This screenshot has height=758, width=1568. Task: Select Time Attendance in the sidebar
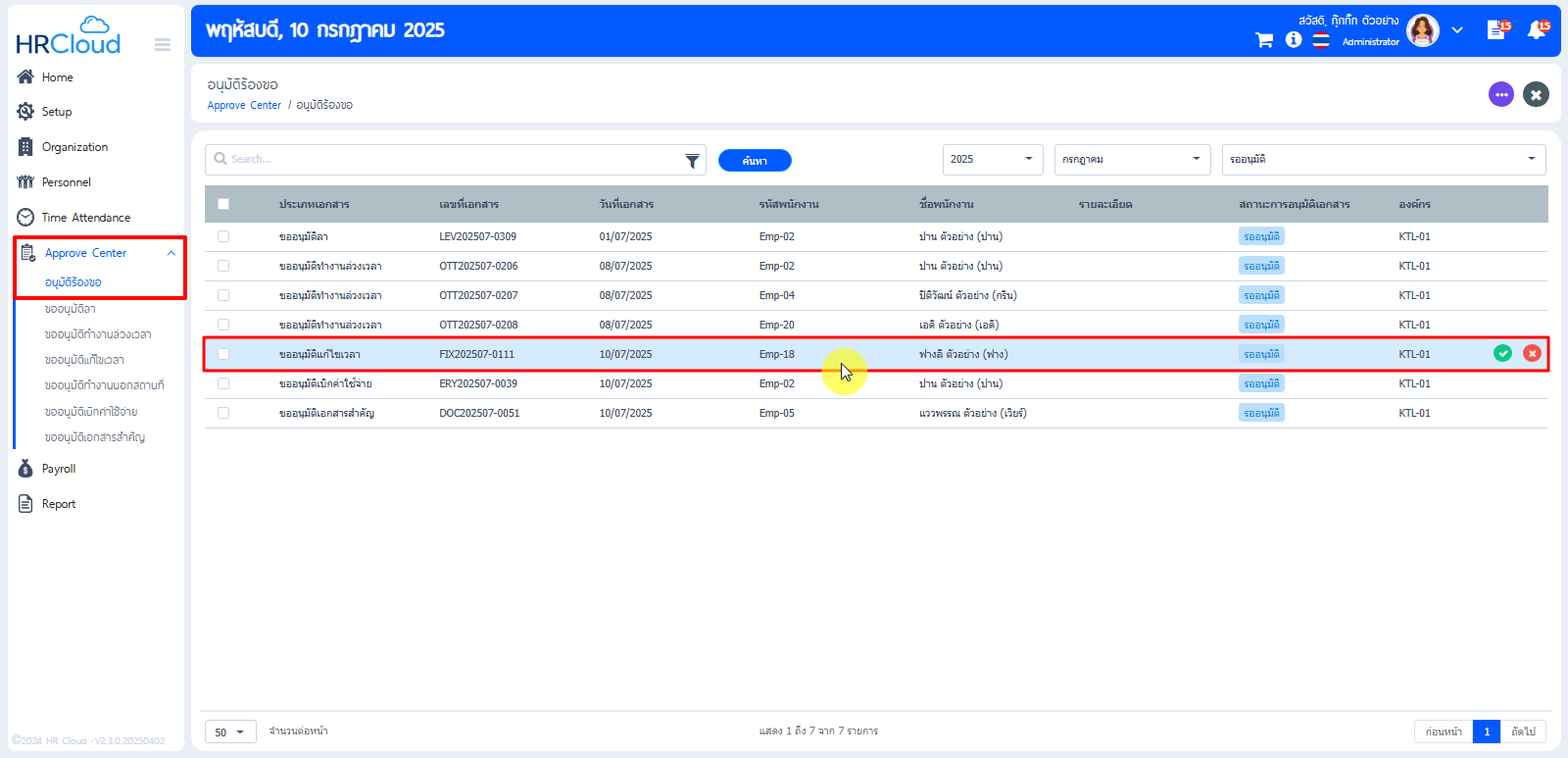[85, 218]
